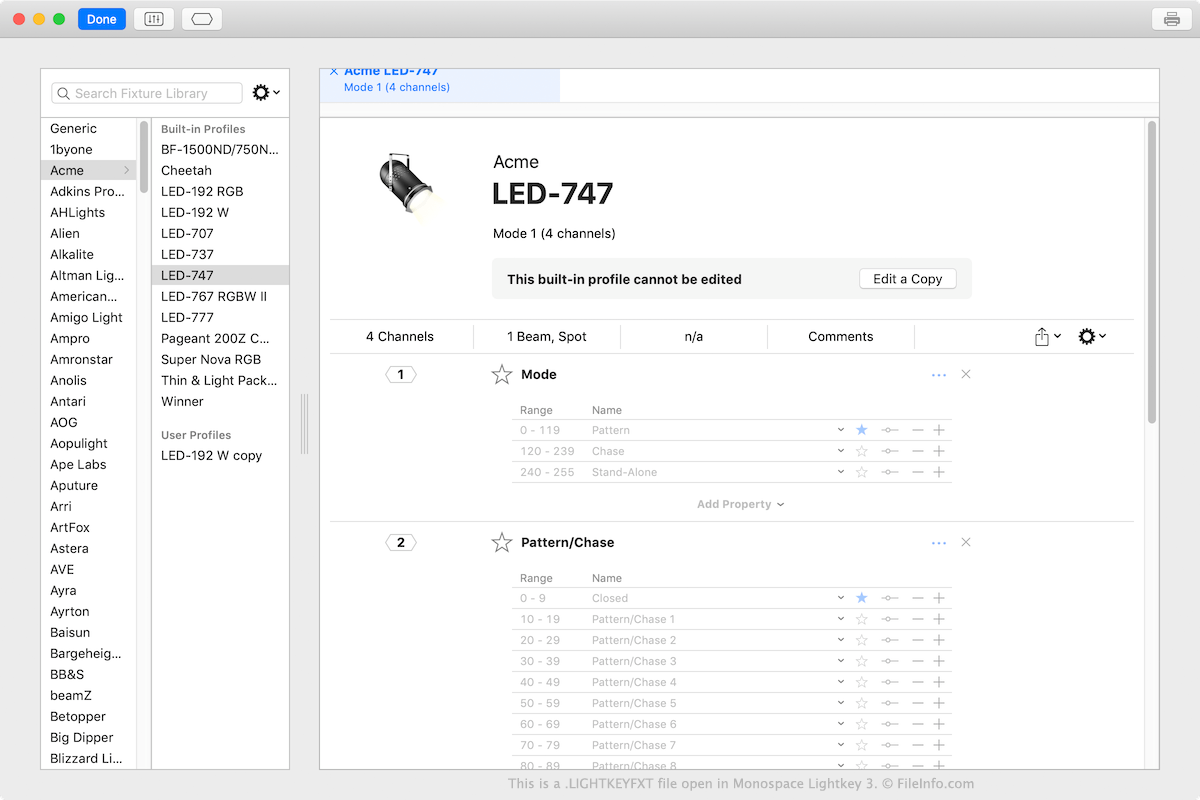Image resolution: width=1200 pixels, height=800 pixels.
Task: Open name dropdown for Pattern/Chase 6
Action: [841, 724]
